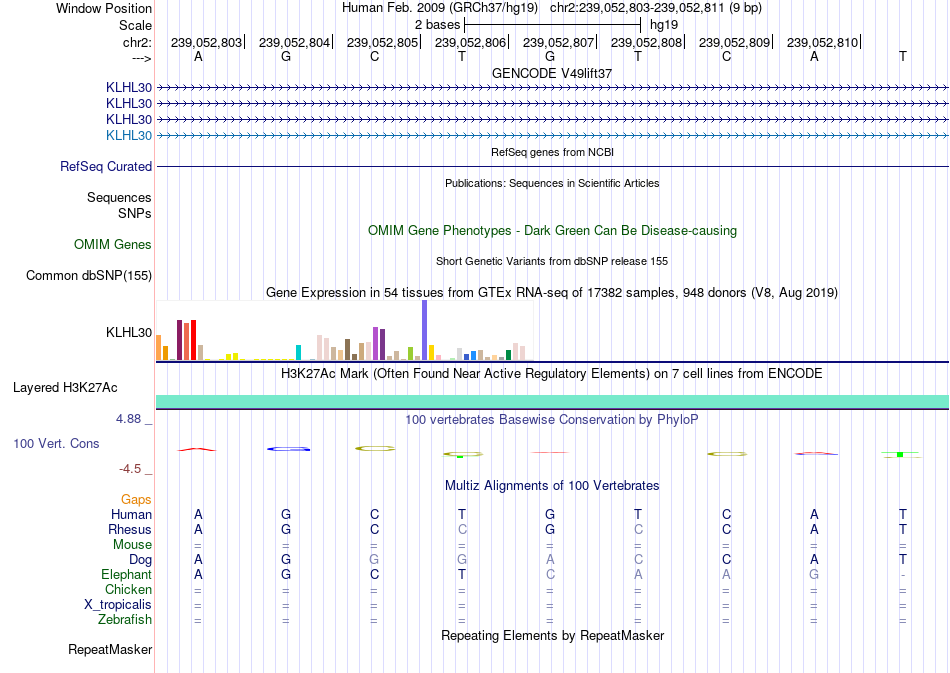
Task: Click the red PhyloP glyph under first base A
Action: pyautogui.click(x=196, y=449)
